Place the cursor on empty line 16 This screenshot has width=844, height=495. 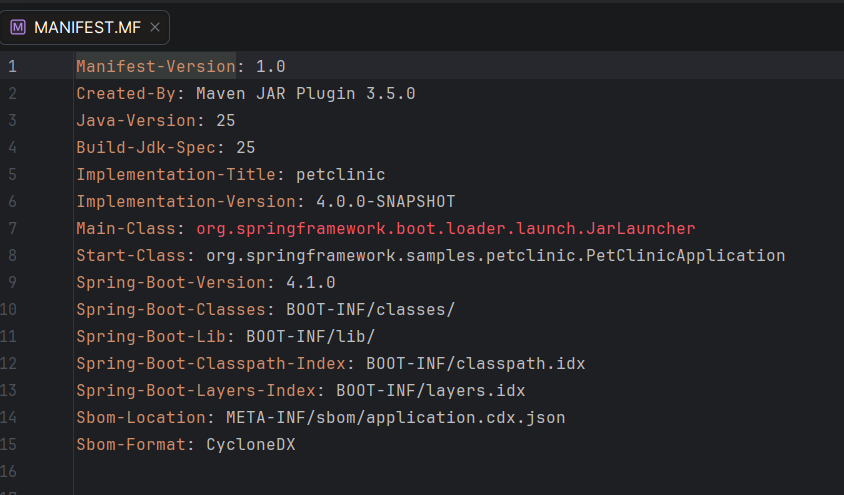(x=458, y=471)
